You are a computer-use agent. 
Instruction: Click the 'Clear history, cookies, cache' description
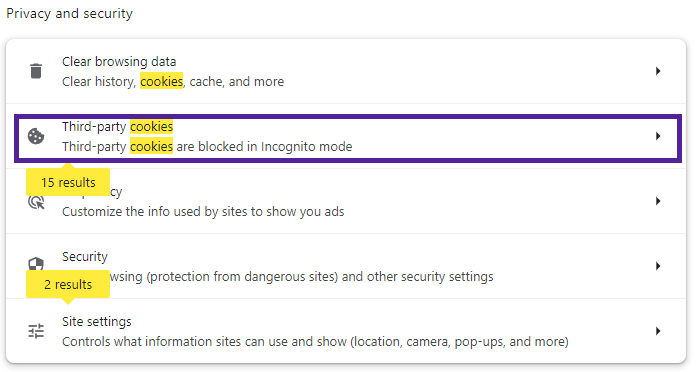(x=173, y=82)
